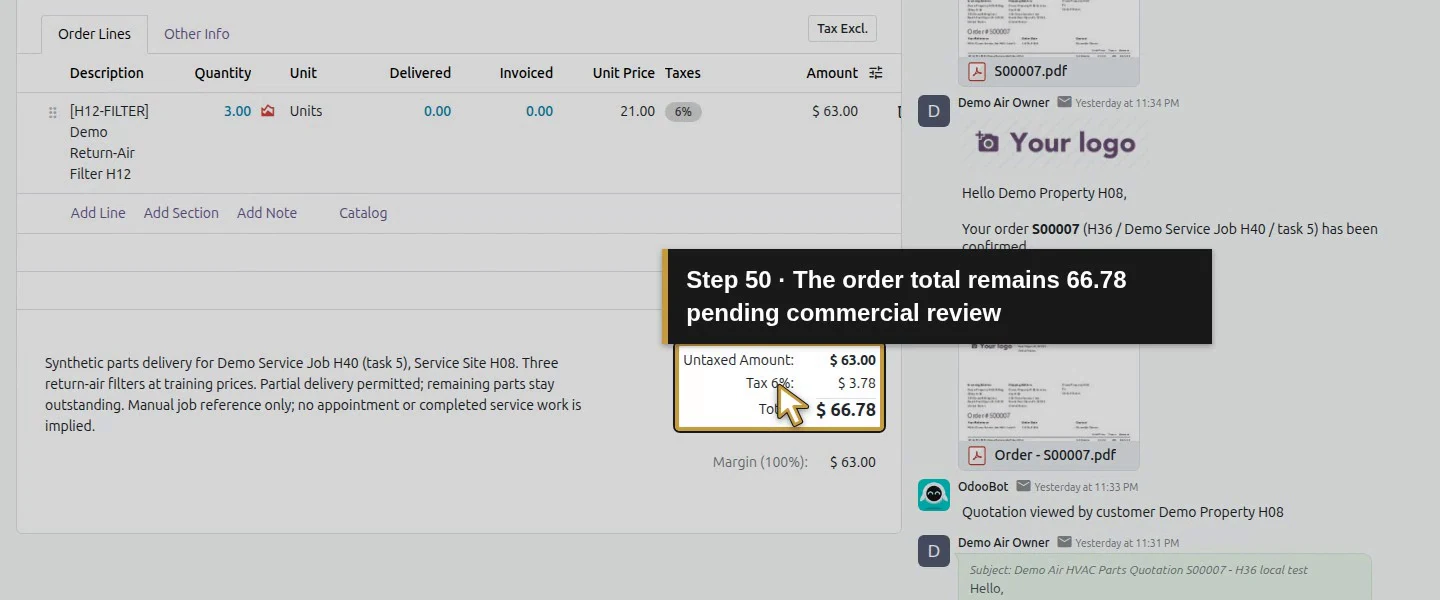1440x600 pixels.
Task: Click the Demo Air Owner avatar at 11:34 PM
Action: point(934,111)
